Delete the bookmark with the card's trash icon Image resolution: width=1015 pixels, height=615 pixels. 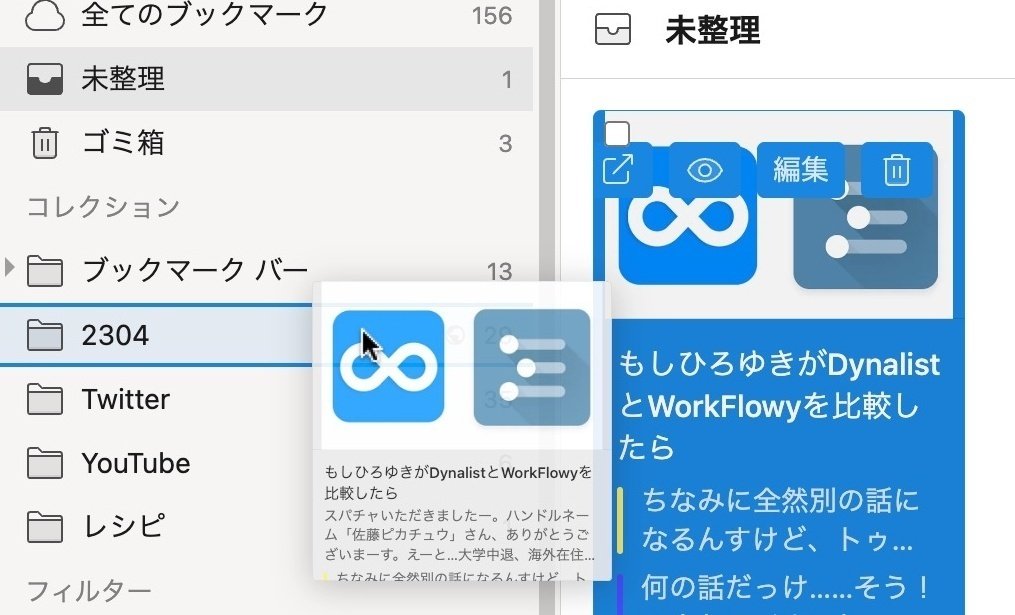(x=897, y=170)
